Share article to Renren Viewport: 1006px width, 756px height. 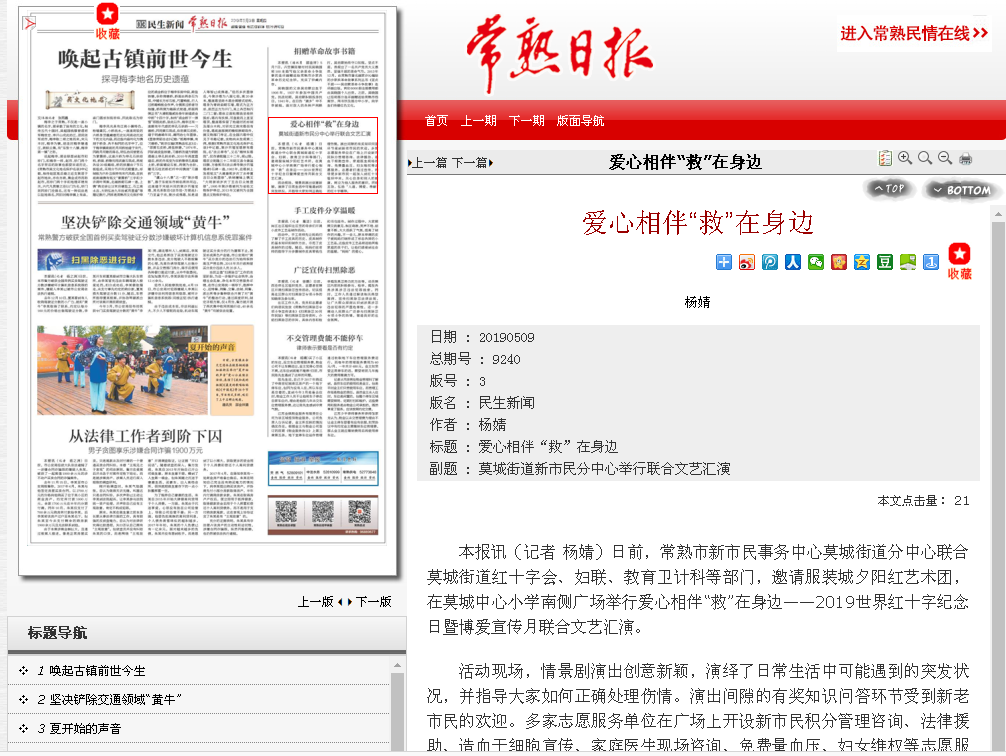793,262
